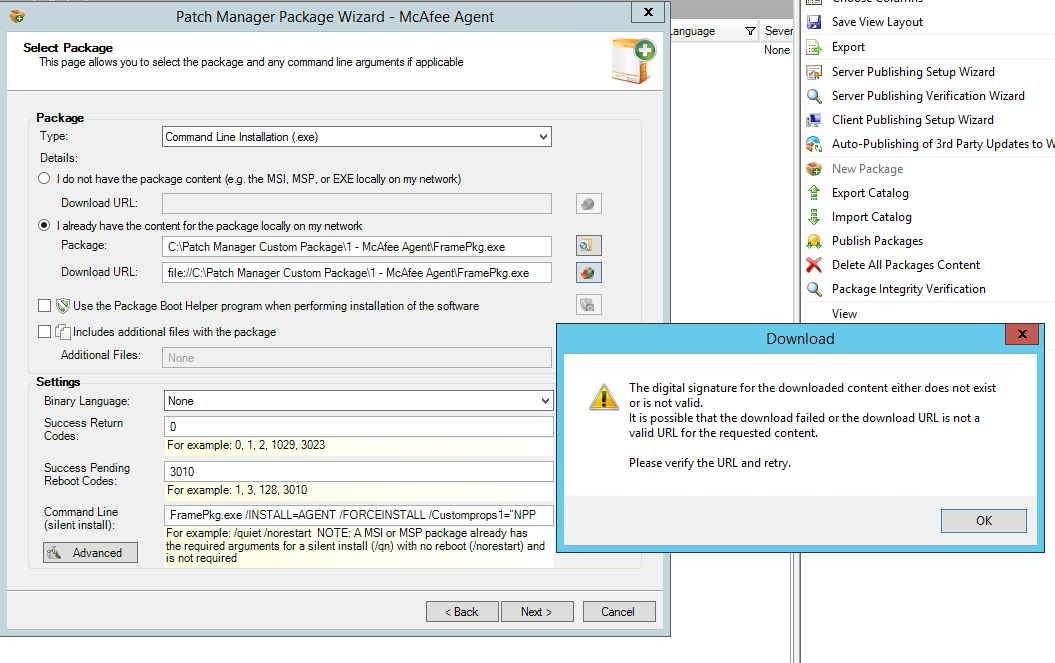Click the empty Download URL field
Image resolution: width=1055 pixels, height=663 pixels.
[357, 203]
